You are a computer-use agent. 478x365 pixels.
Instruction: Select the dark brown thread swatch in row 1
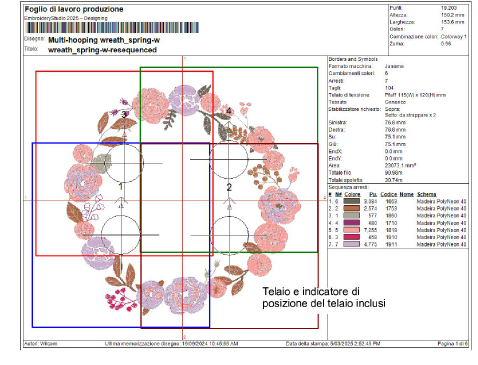[351, 201]
